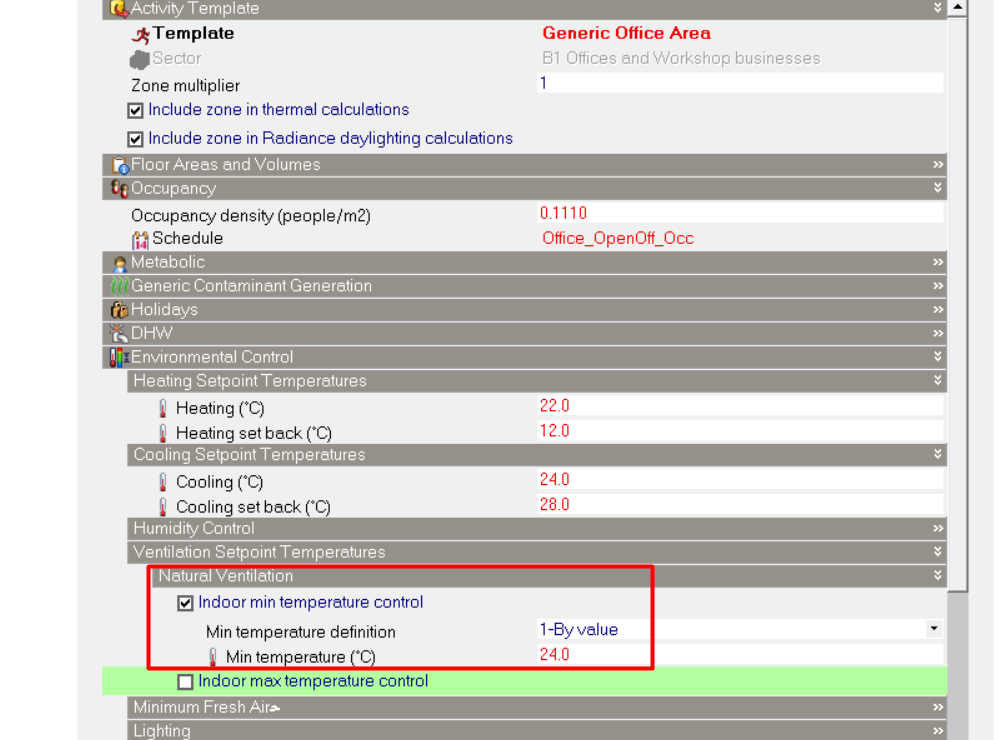Expand the Metabolic section
The image size is (1008, 740).
(x=938, y=262)
